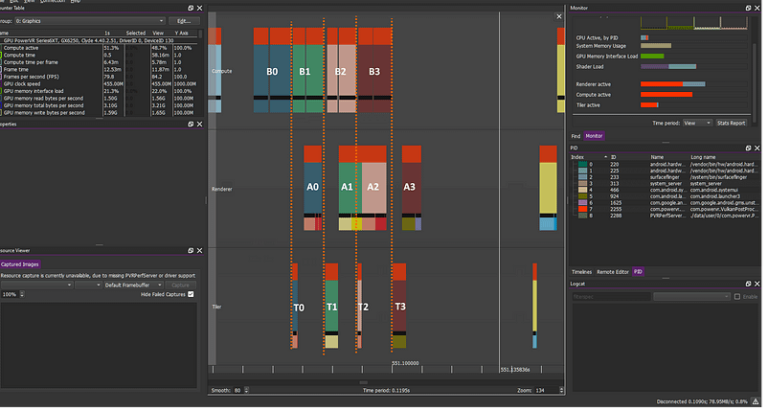Undock the Properties panel
This screenshot has height=411, width=768.
pyautogui.click(x=191, y=124)
